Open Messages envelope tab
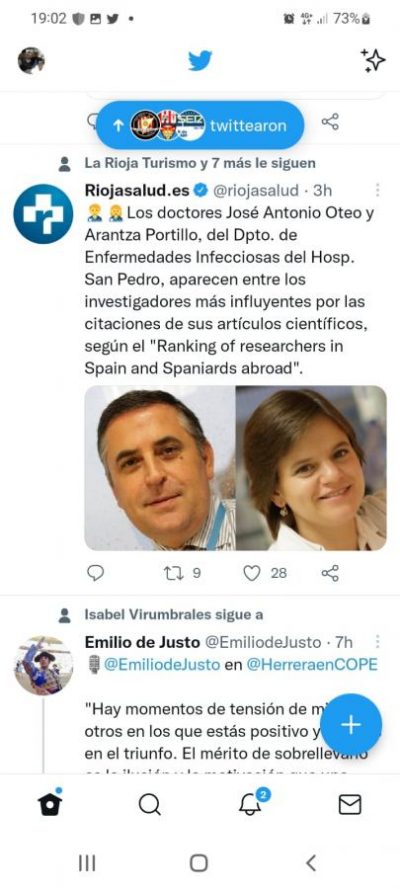 [x=350, y=804]
